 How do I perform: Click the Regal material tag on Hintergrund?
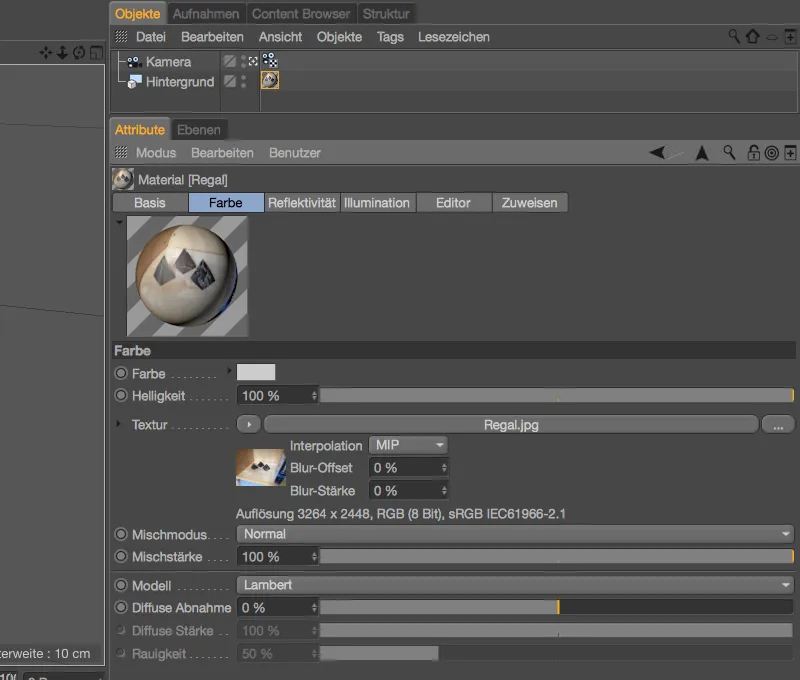click(268, 81)
